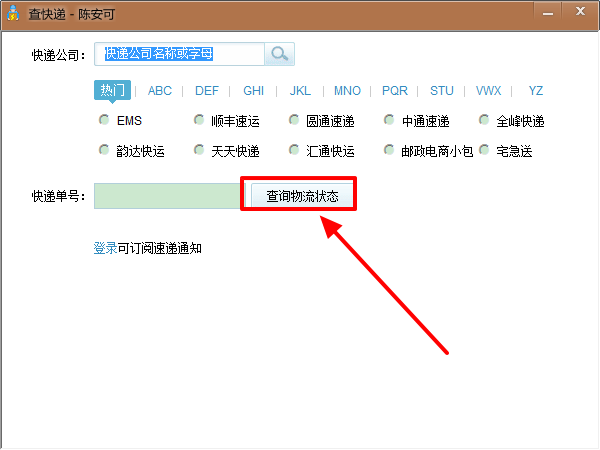Select the 天天快递 radio option
The image size is (600, 450).
(199, 150)
